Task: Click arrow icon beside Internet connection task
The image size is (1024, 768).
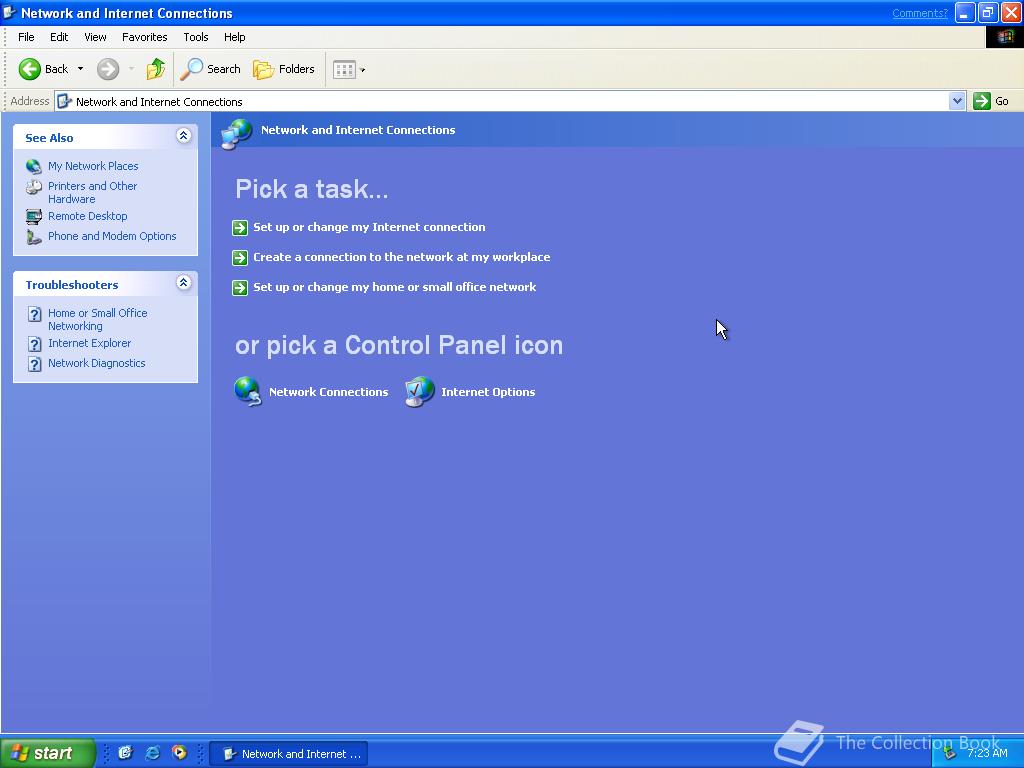Action: coord(240,227)
